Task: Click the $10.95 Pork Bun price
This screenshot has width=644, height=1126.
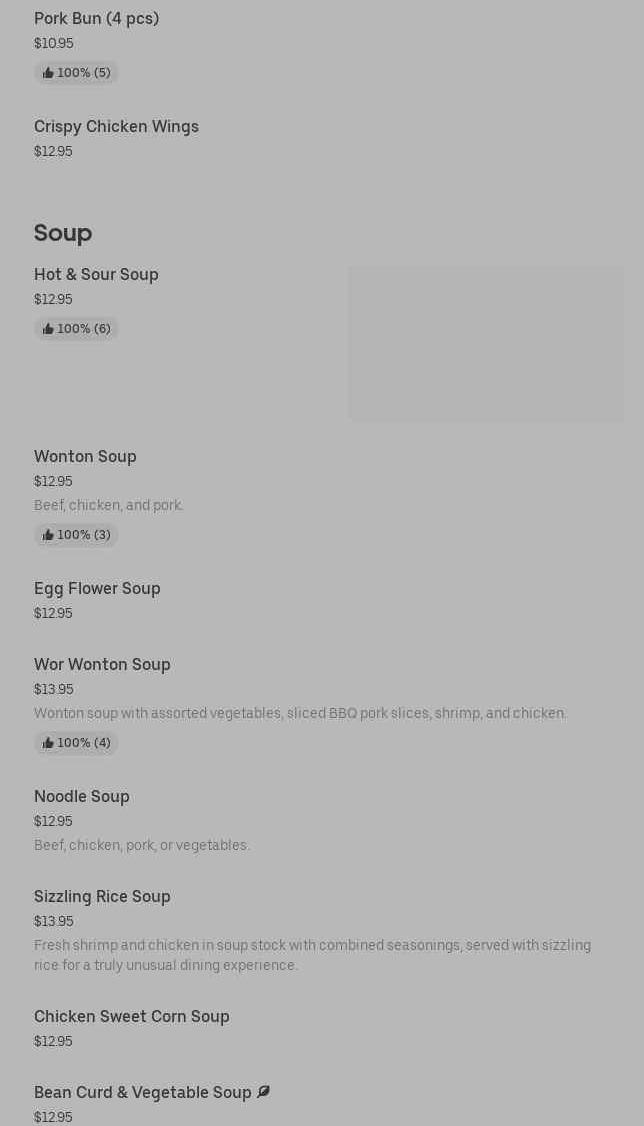Action: point(53,43)
